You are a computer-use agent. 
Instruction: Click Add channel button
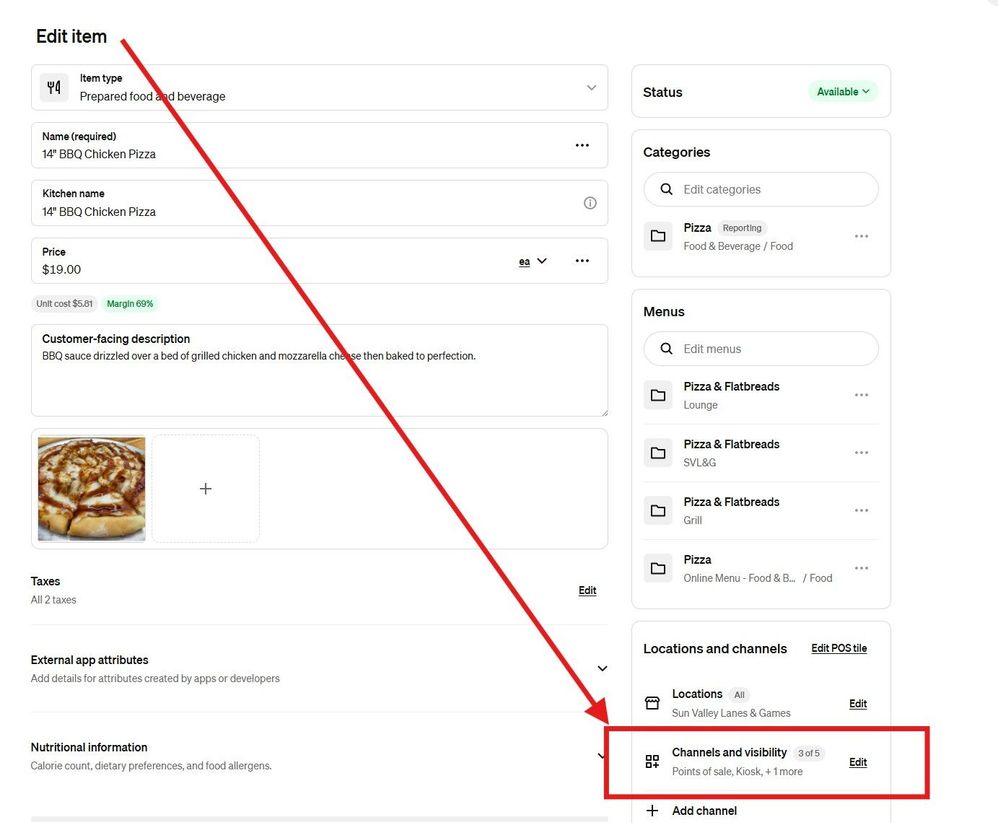coord(691,810)
